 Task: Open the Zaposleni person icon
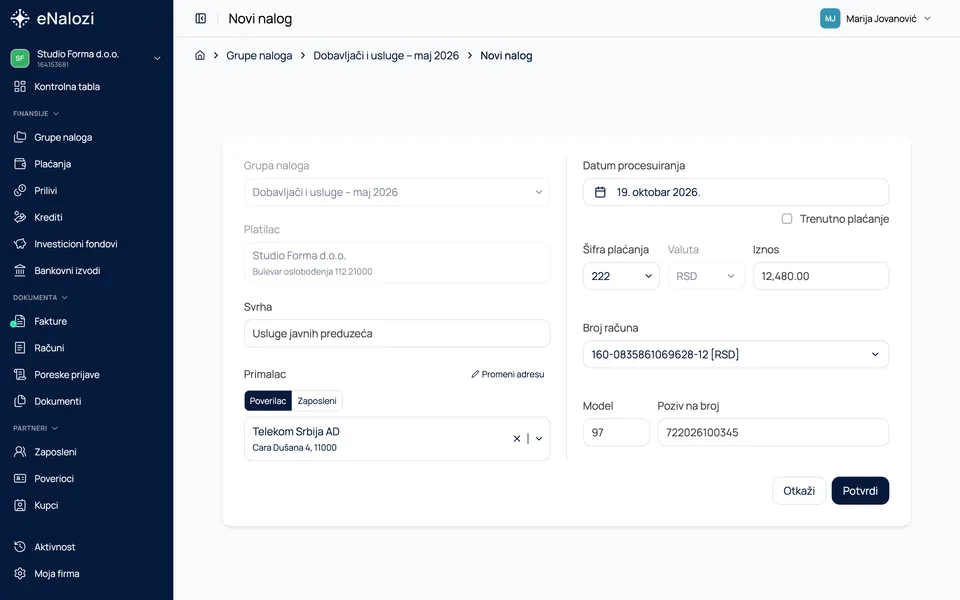[20, 452]
